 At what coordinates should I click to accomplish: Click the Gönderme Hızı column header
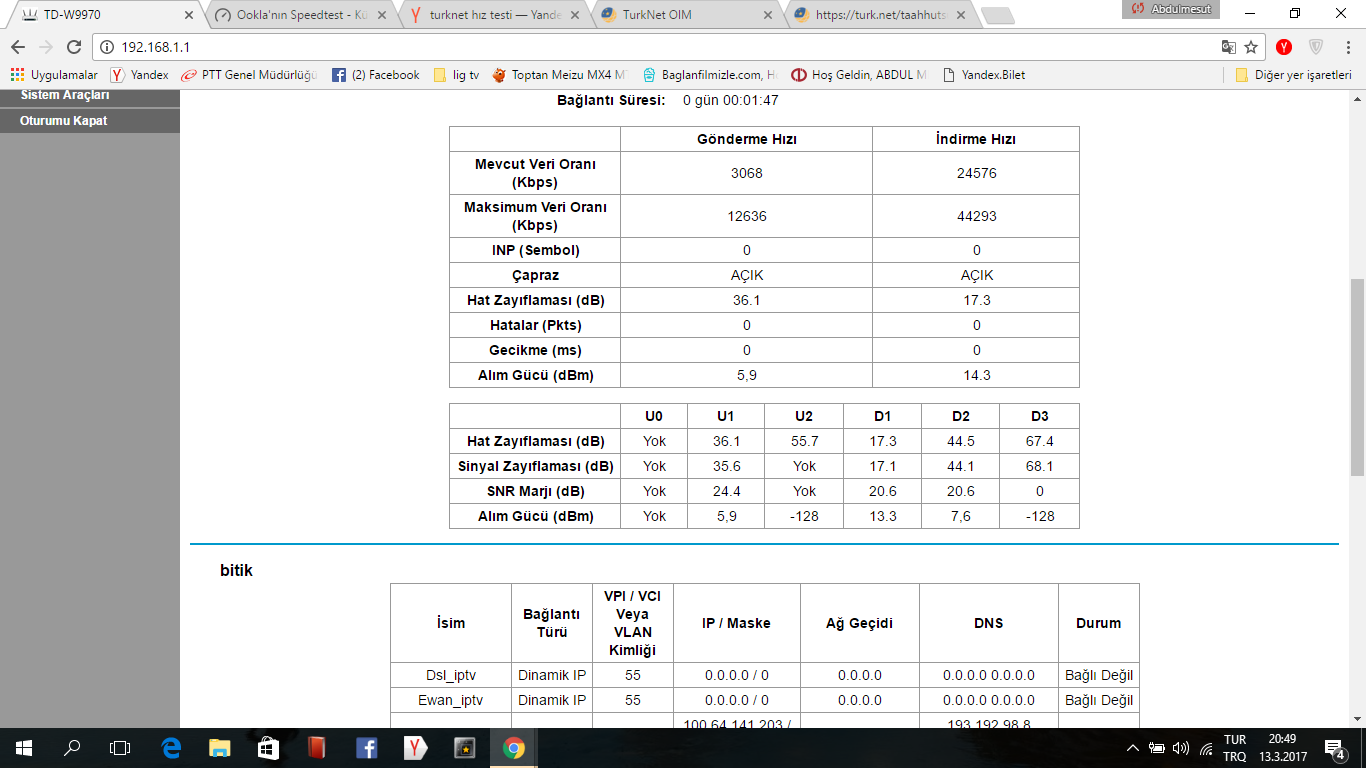[746, 140]
